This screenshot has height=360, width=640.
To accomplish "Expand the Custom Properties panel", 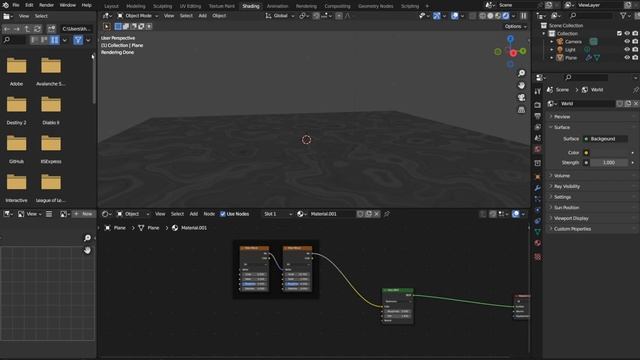I will (x=592, y=229).
